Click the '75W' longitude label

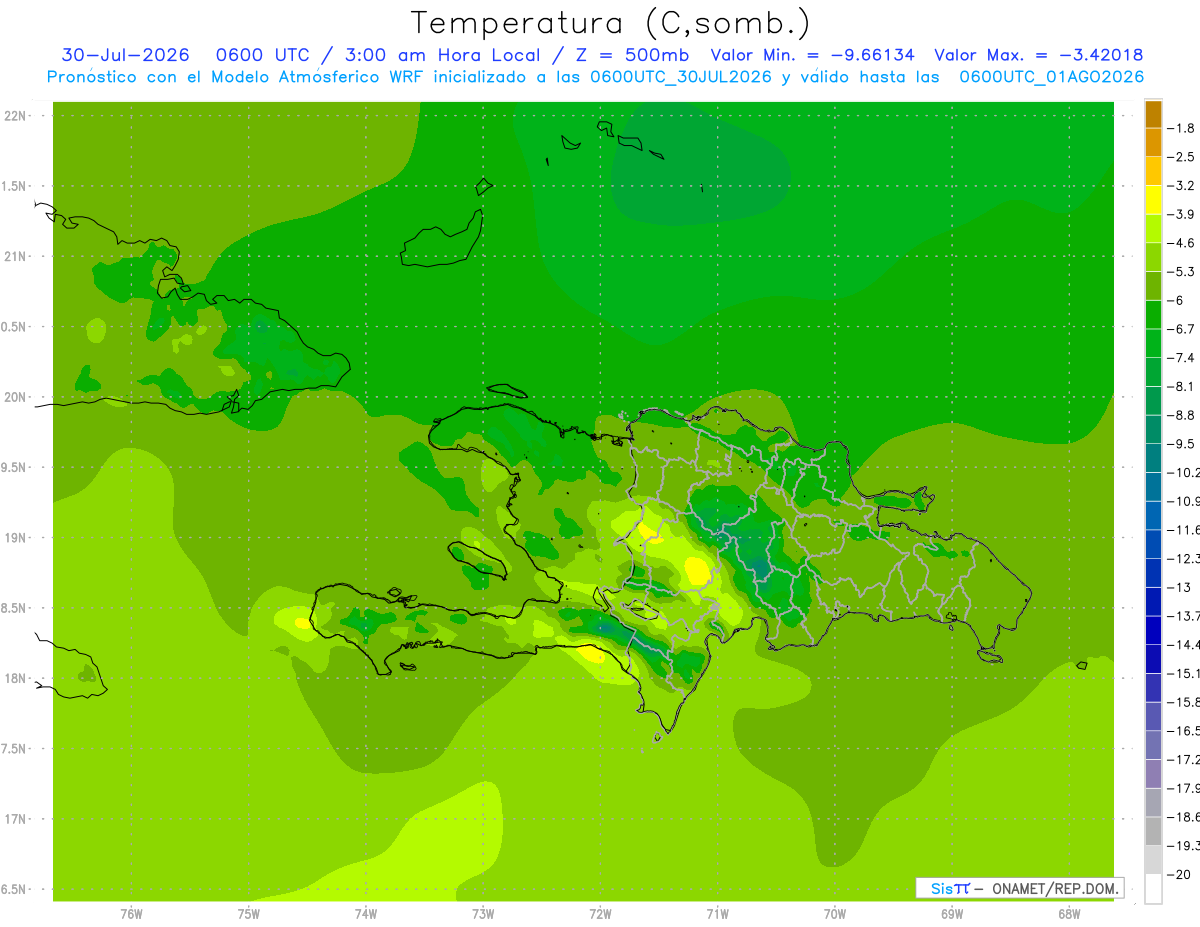coord(248,915)
